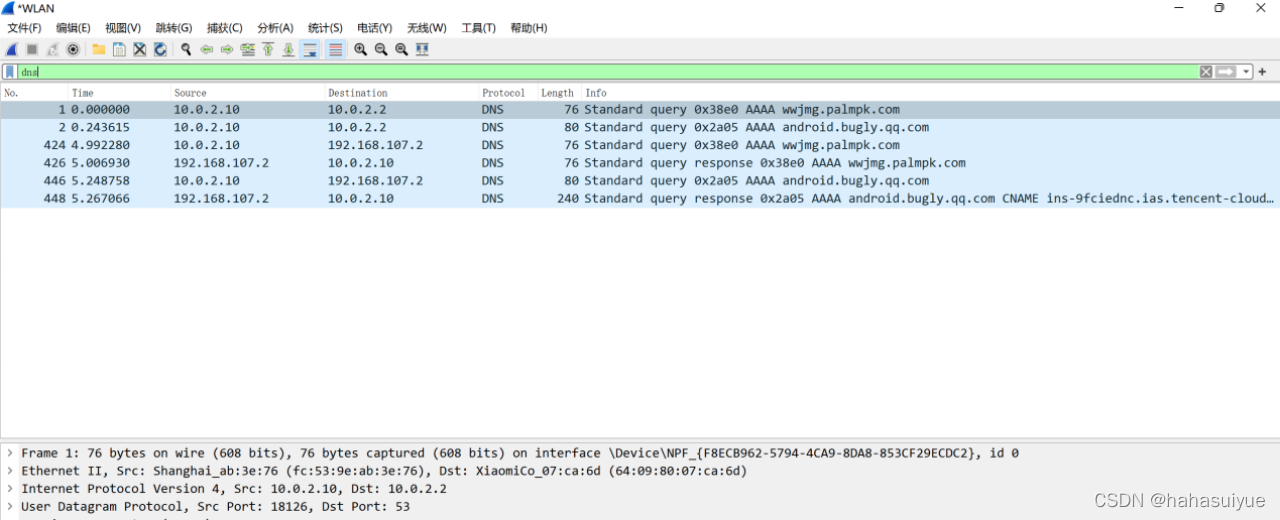
Task: Clear the display filter with X button
Action: 1206,72
